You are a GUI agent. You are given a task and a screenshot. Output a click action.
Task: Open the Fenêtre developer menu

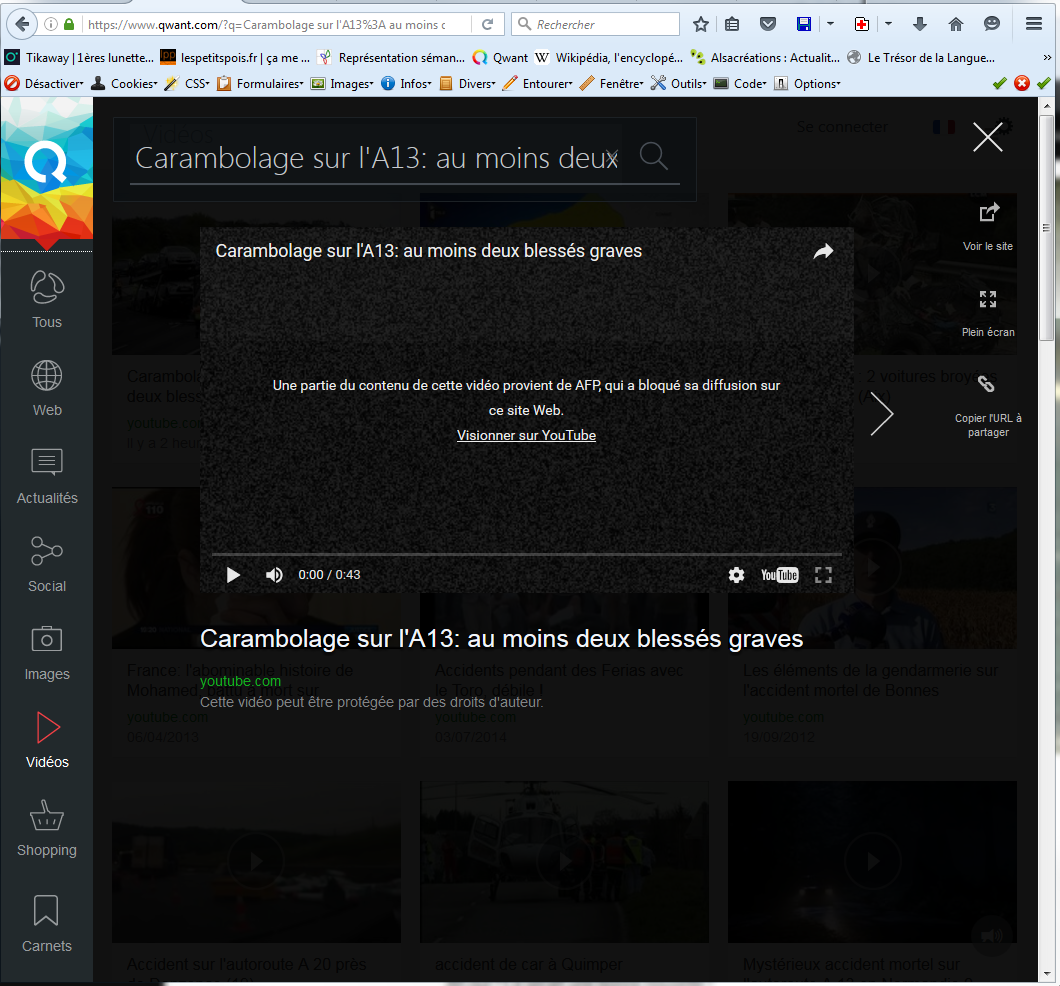[612, 83]
